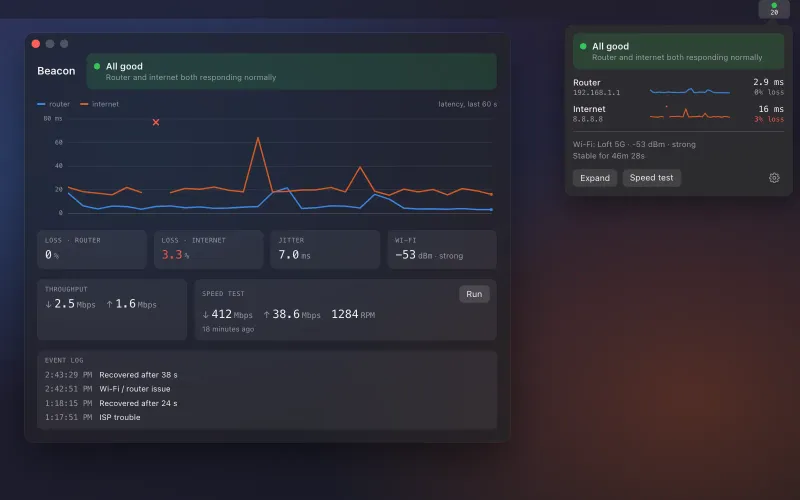Click the All good banner in popover
The height and width of the screenshot is (500, 800).
(678, 51)
